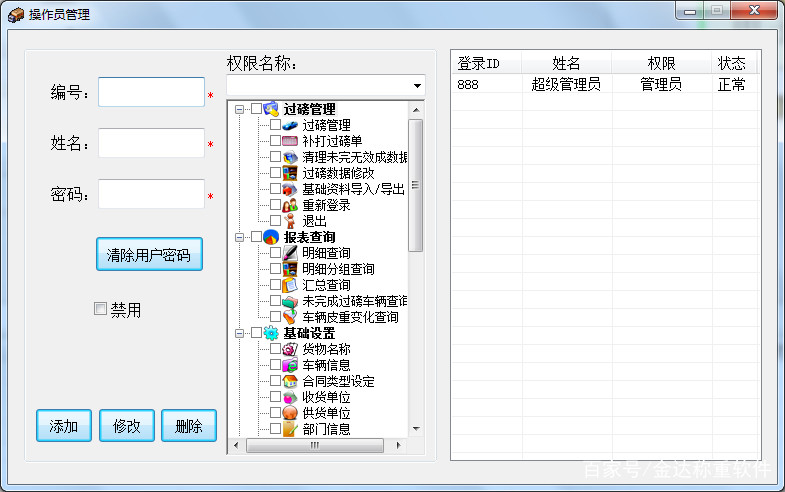785x492 pixels.
Task: Collapse the 基础设置 tree group
Action: tap(239, 333)
